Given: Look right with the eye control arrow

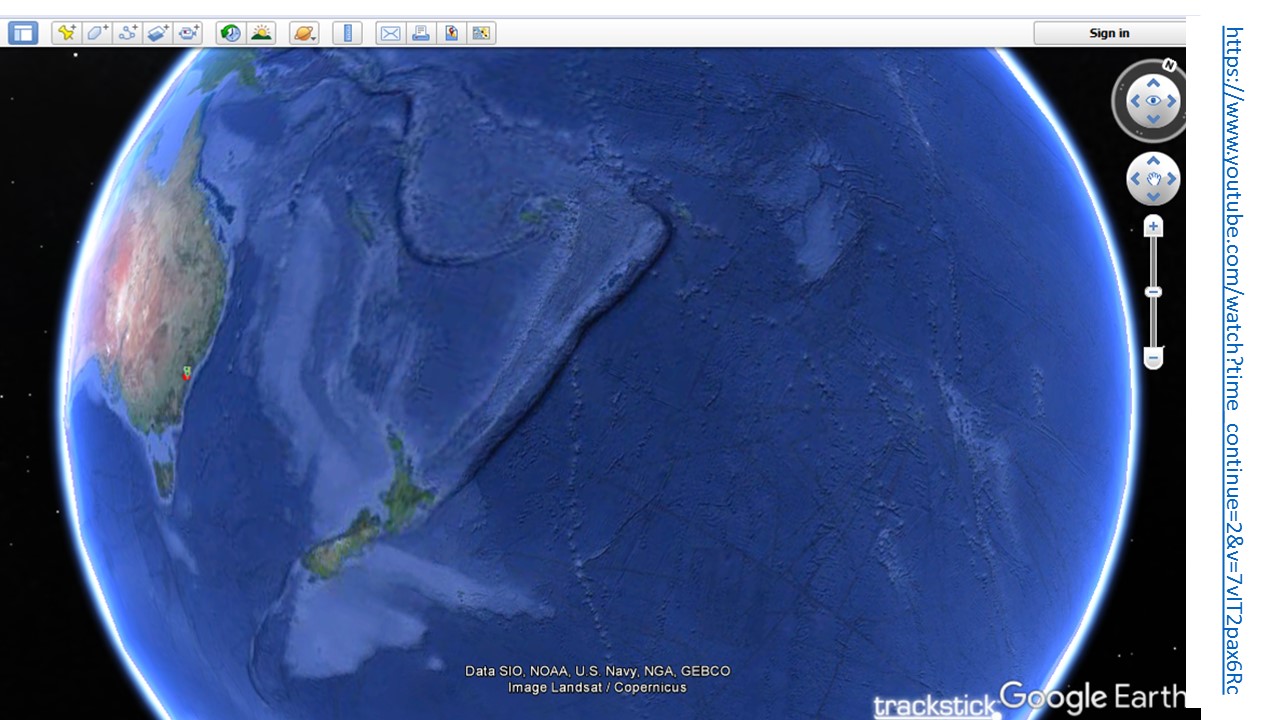Looking at the screenshot, I should pos(1171,101).
